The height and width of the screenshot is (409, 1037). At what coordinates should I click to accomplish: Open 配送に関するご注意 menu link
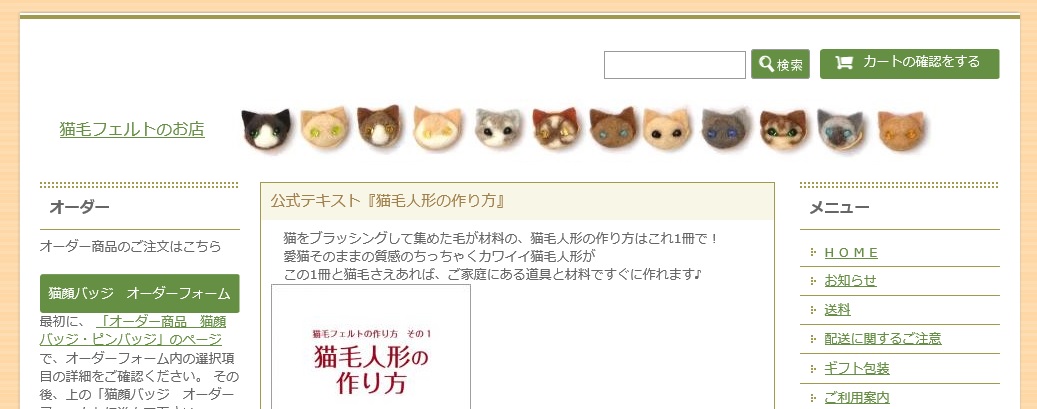(883, 339)
